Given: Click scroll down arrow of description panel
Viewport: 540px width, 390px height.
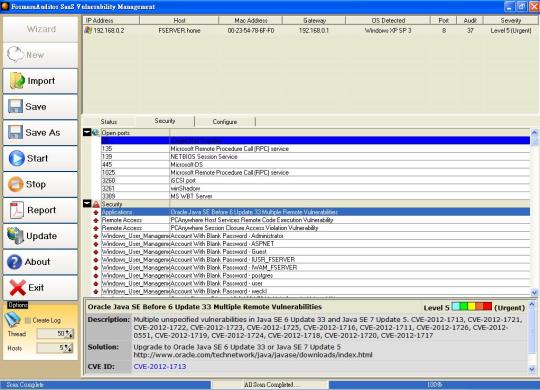Looking at the screenshot, I should (532, 369).
